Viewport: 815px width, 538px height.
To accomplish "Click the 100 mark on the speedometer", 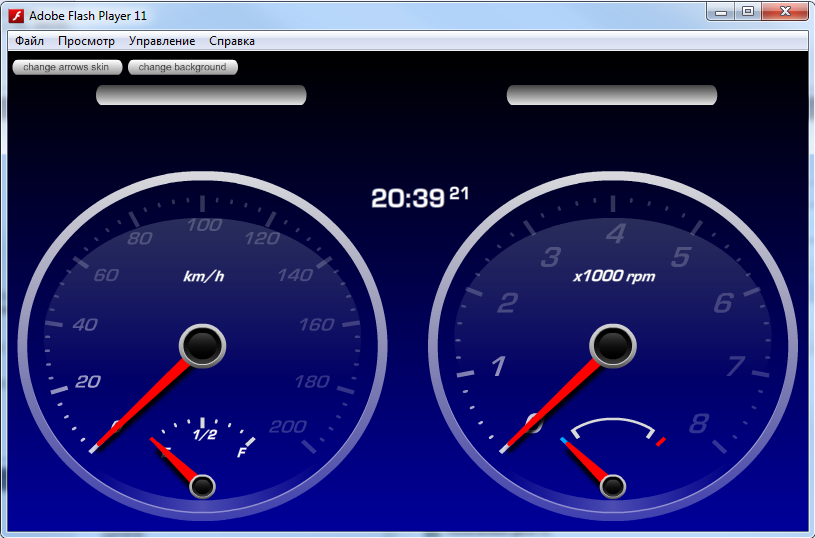I will 204,225.
